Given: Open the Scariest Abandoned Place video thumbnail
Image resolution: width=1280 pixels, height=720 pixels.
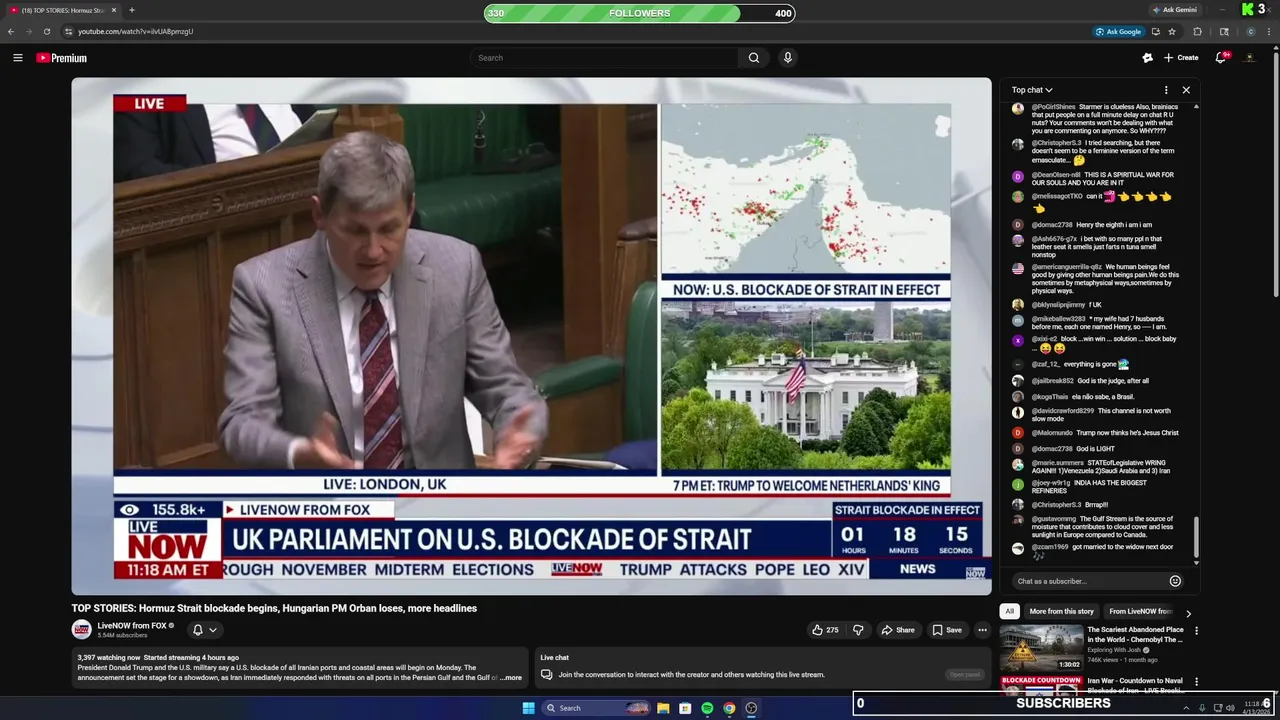Looking at the screenshot, I should pyautogui.click(x=1041, y=648).
